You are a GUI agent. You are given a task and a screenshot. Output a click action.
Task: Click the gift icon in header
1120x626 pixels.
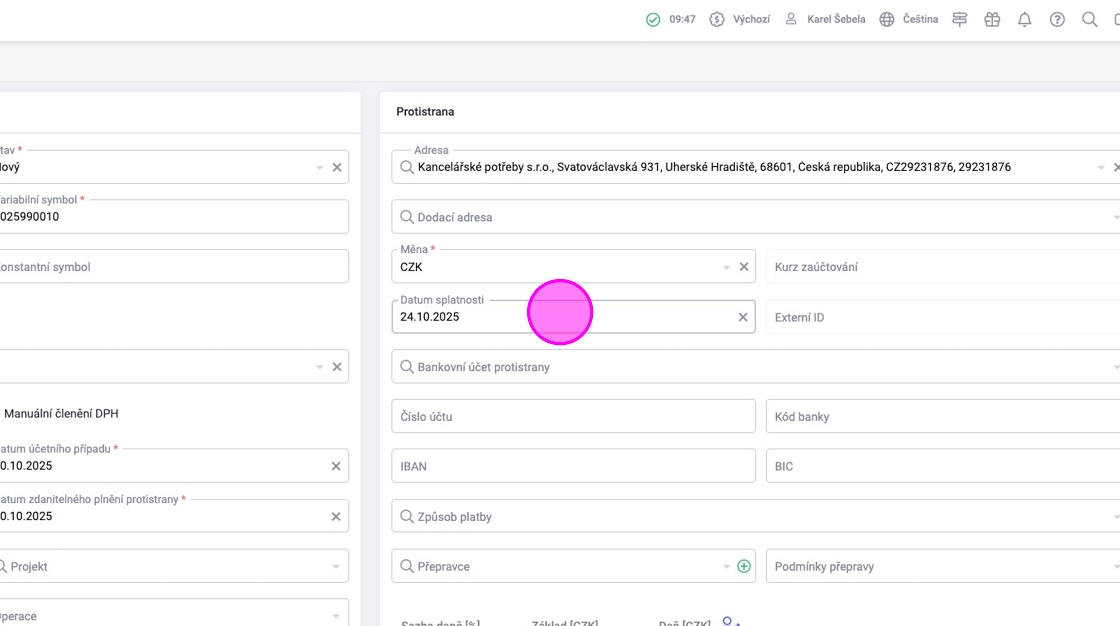[992, 19]
